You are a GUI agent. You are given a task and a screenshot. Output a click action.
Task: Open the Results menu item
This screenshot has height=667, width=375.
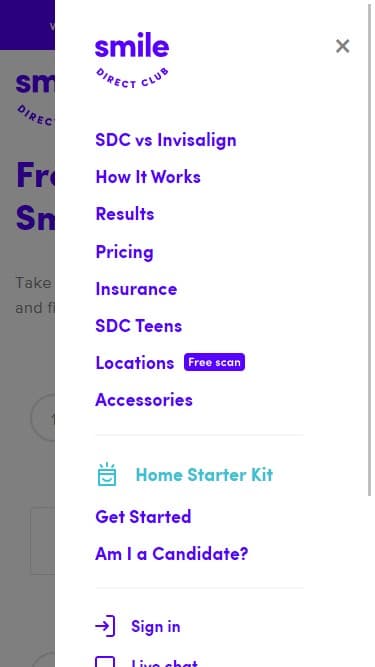(x=125, y=214)
